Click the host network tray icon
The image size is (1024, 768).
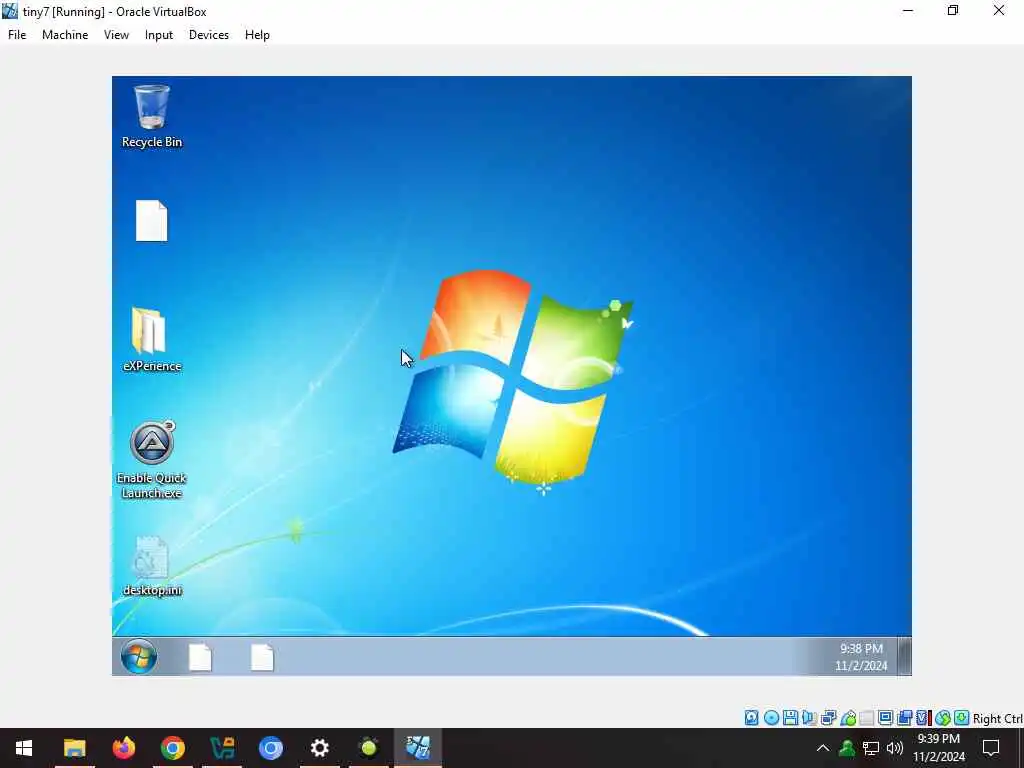point(871,748)
